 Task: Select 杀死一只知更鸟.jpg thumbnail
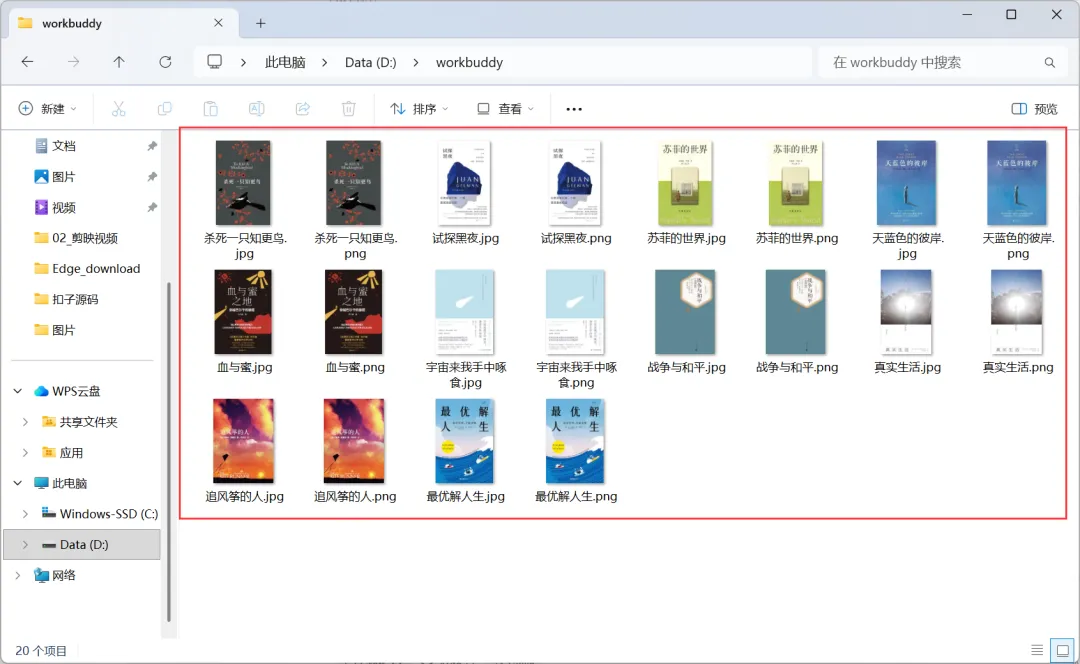coord(244,183)
